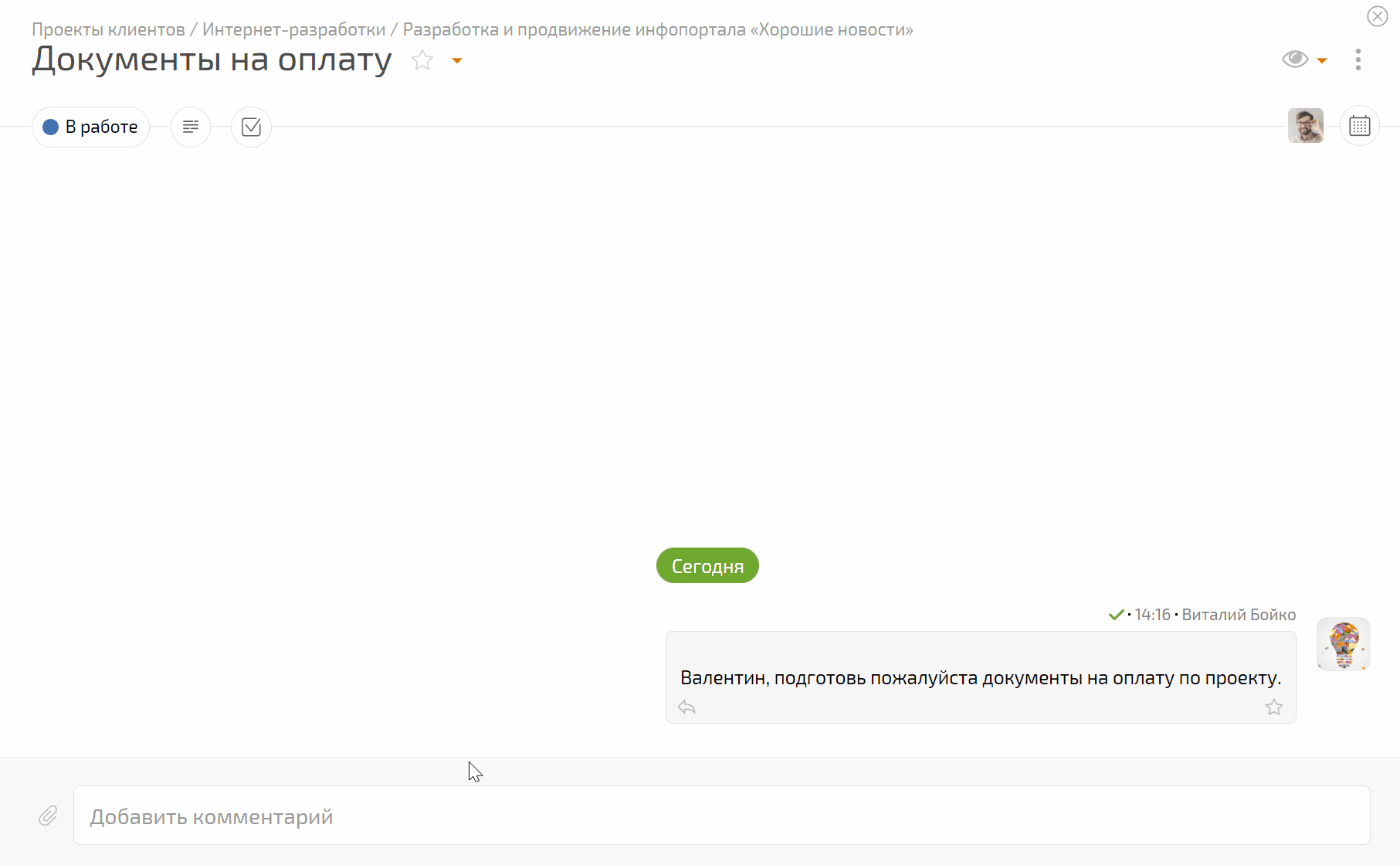This screenshot has height=865, width=1400.
Task: Click the blue status color dot
Action: pos(50,127)
